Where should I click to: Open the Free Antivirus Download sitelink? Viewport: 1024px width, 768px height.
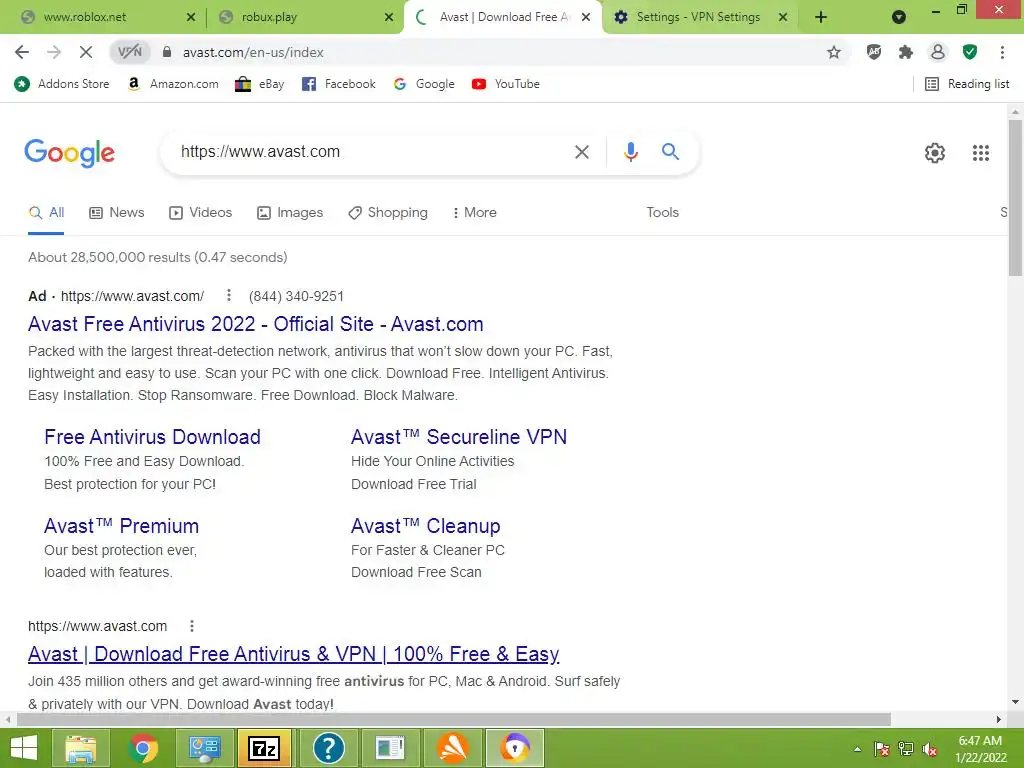coord(152,437)
